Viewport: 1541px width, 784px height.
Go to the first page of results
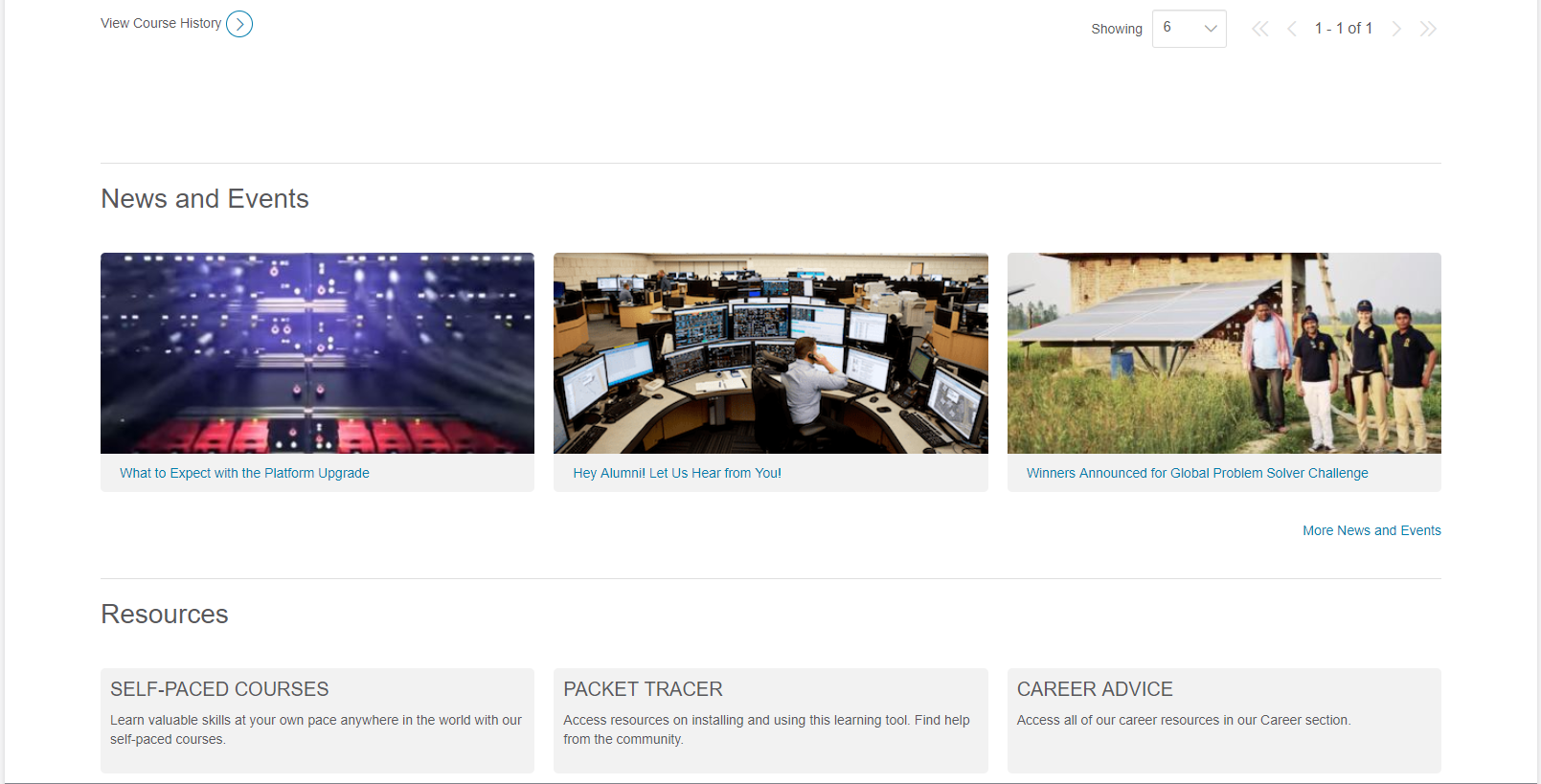tap(1260, 29)
